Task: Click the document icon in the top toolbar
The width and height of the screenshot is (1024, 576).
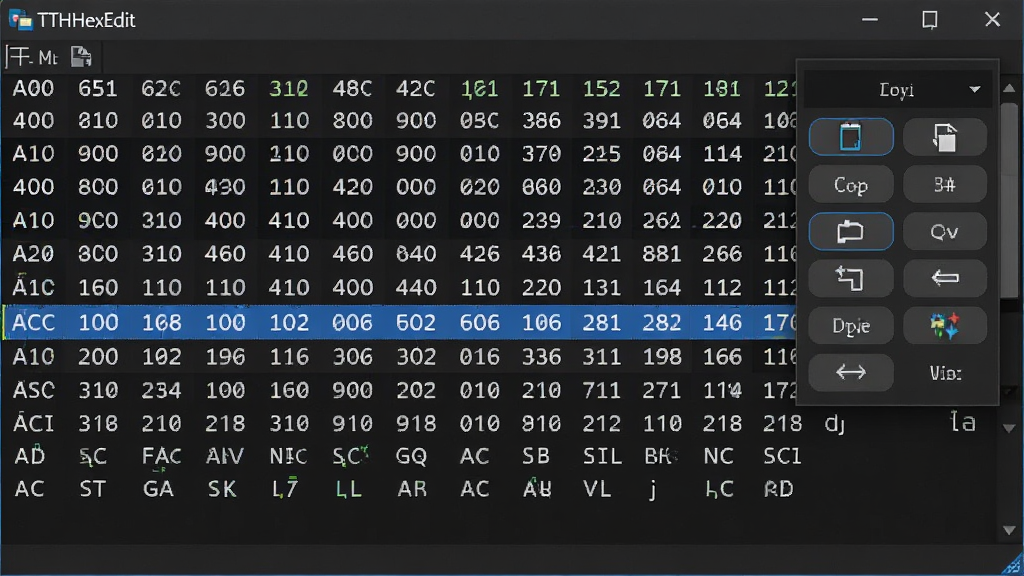Action: (x=82, y=57)
